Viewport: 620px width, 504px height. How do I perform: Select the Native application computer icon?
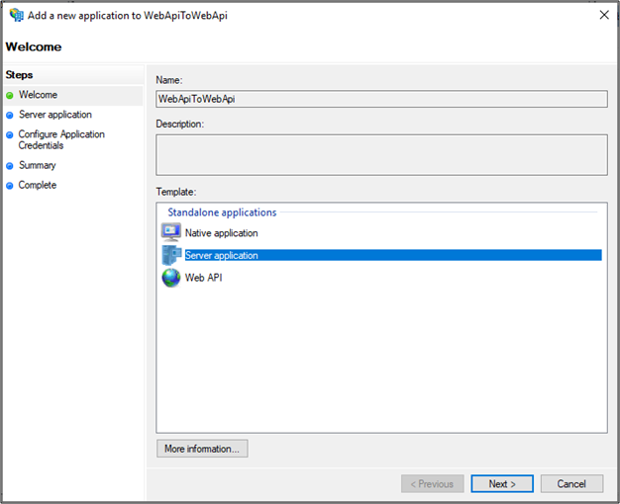(x=171, y=232)
